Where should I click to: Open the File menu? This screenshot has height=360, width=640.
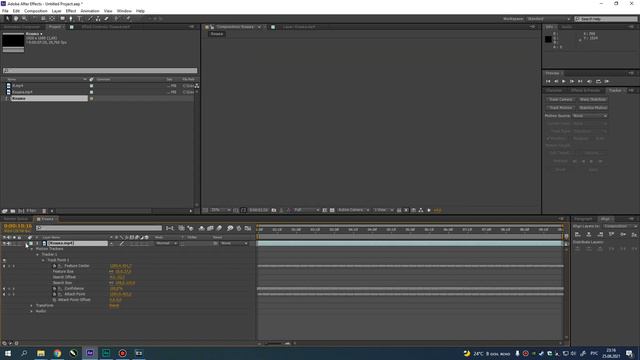[x=5, y=11]
